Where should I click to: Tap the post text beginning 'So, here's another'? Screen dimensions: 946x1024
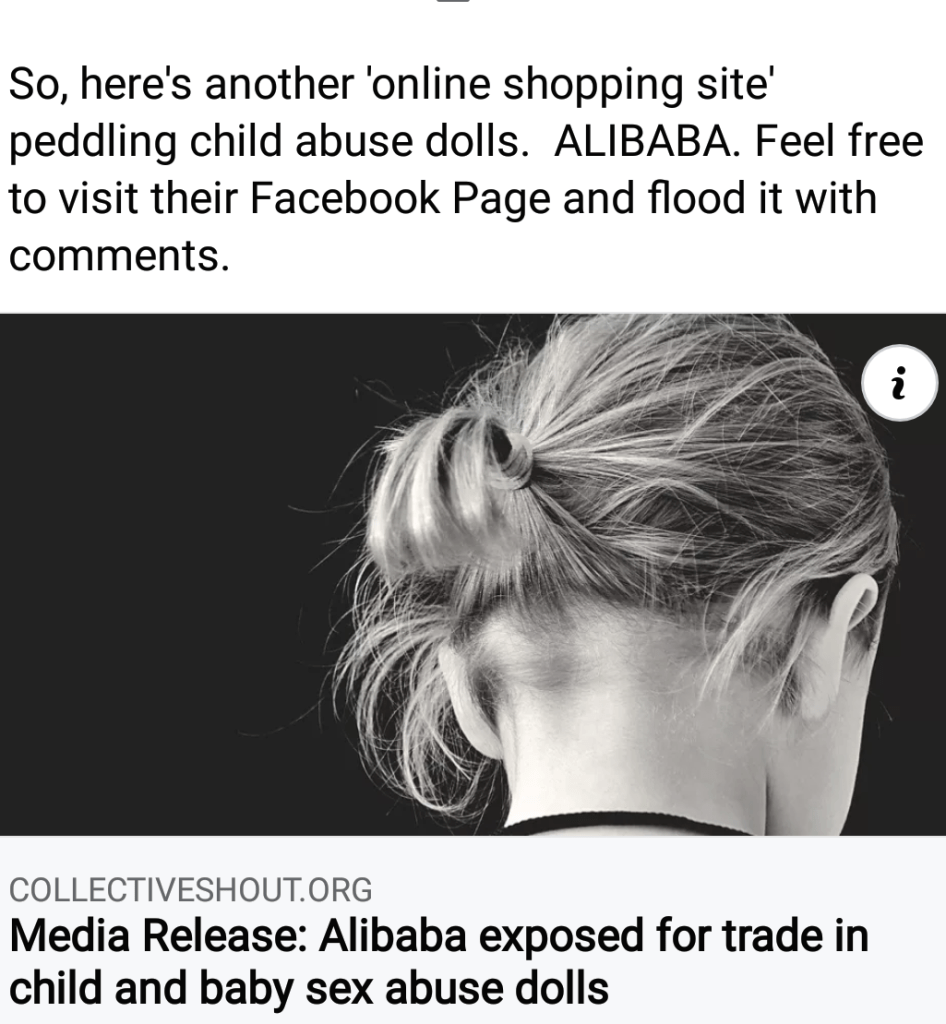coord(466,169)
